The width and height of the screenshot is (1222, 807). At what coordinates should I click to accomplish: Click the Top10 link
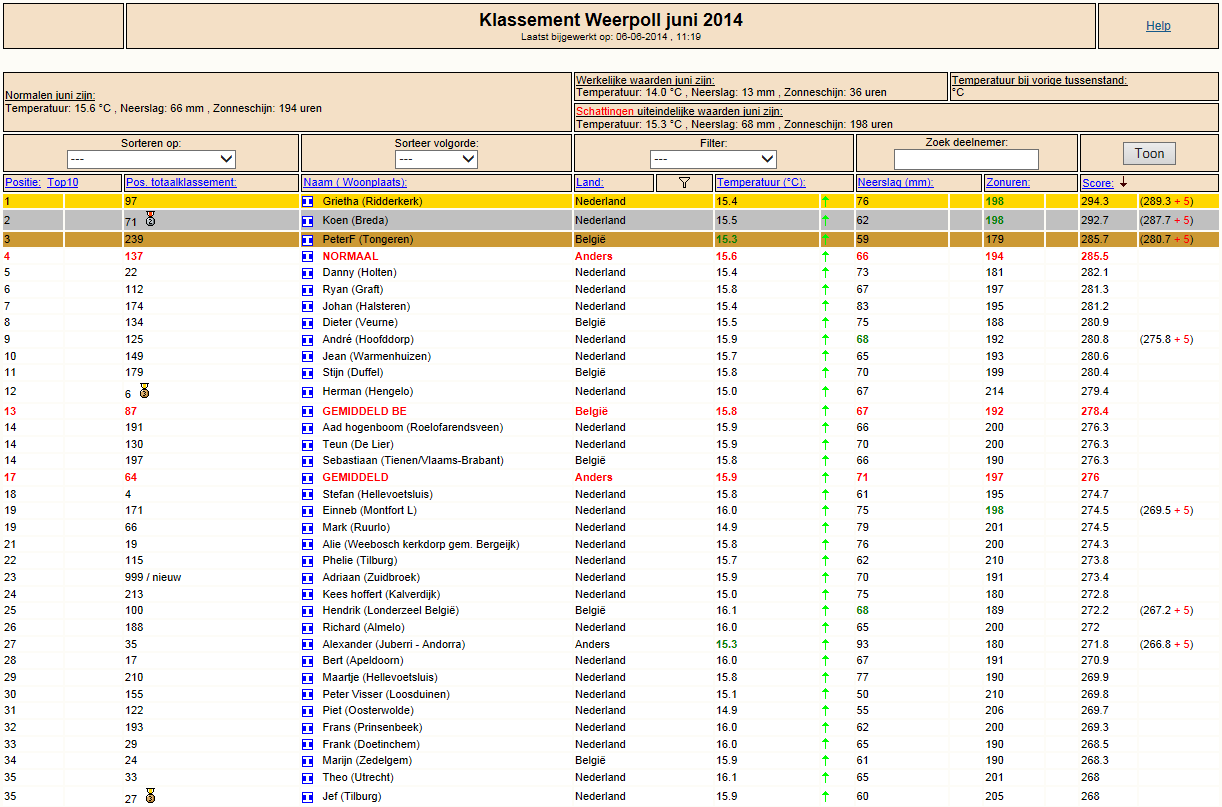63,183
